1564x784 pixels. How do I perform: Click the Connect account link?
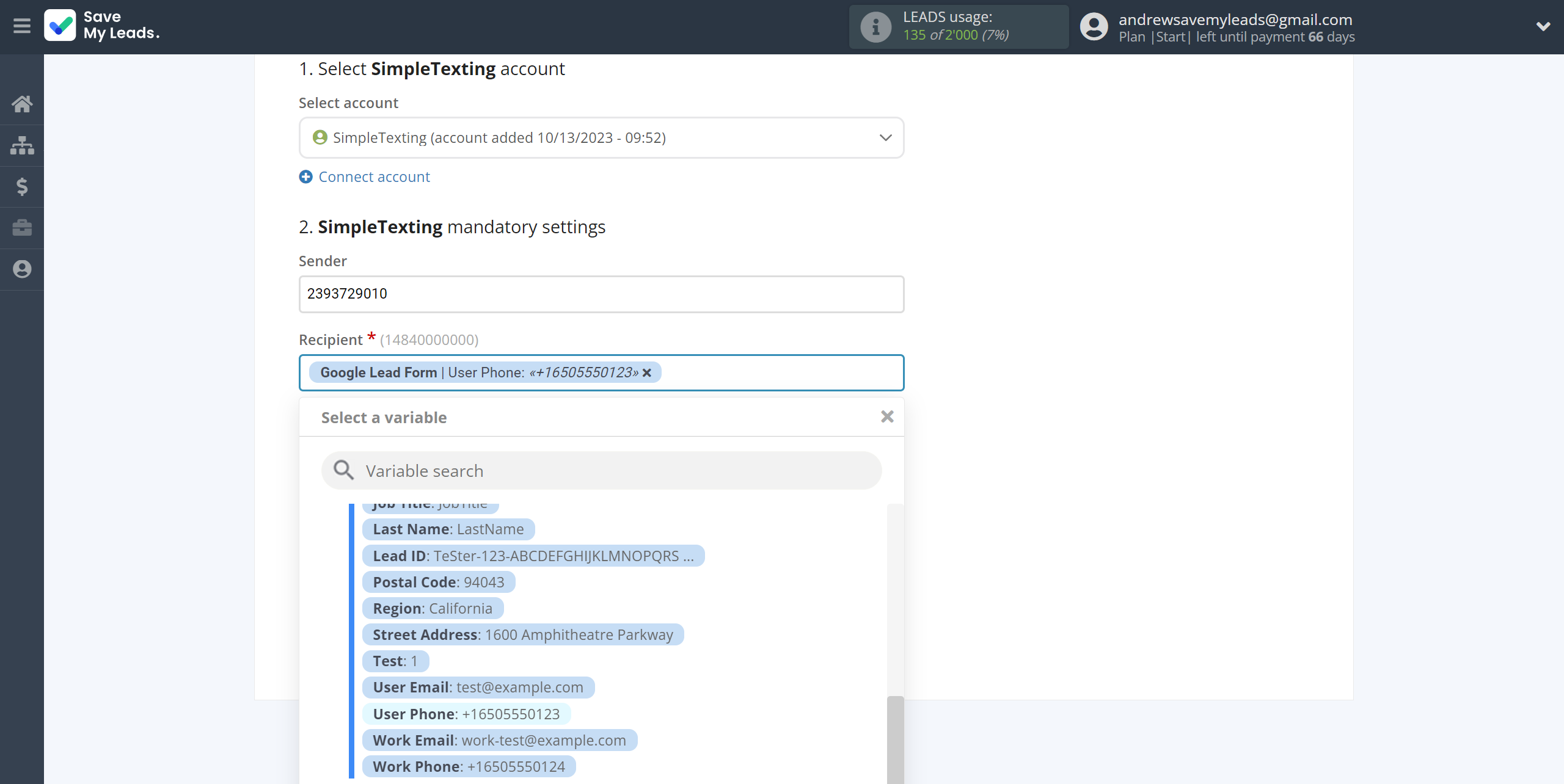point(374,177)
